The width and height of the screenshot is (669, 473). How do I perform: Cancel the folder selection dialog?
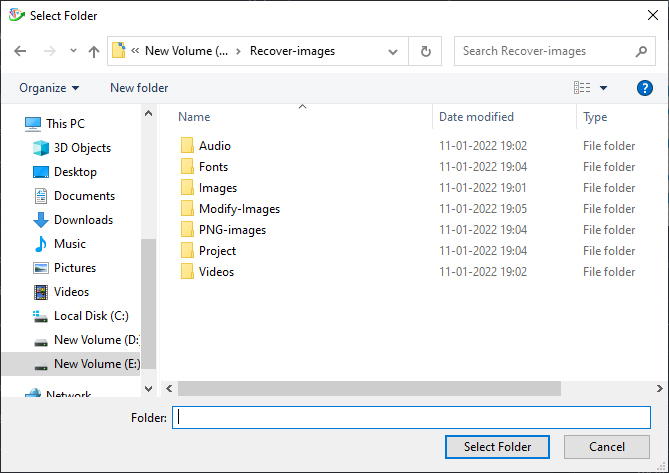(x=607, y=447)
